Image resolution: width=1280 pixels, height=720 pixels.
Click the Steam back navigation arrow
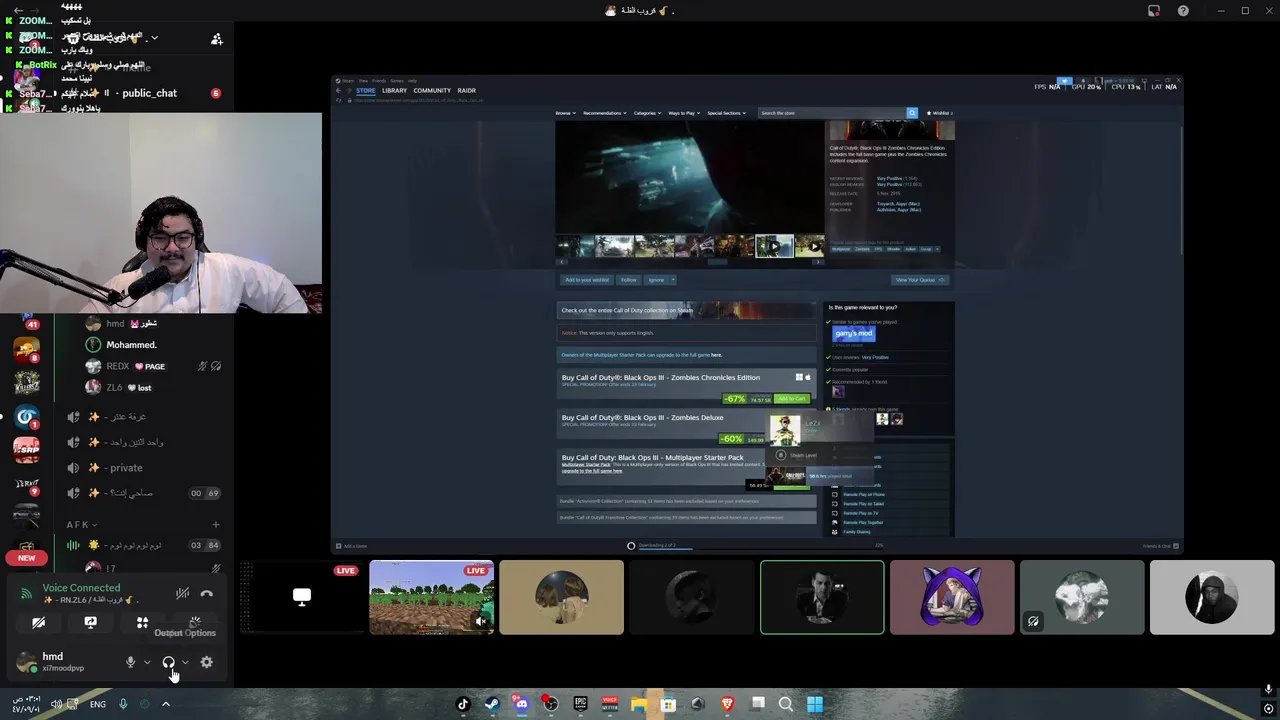click(x=338, y=91)
